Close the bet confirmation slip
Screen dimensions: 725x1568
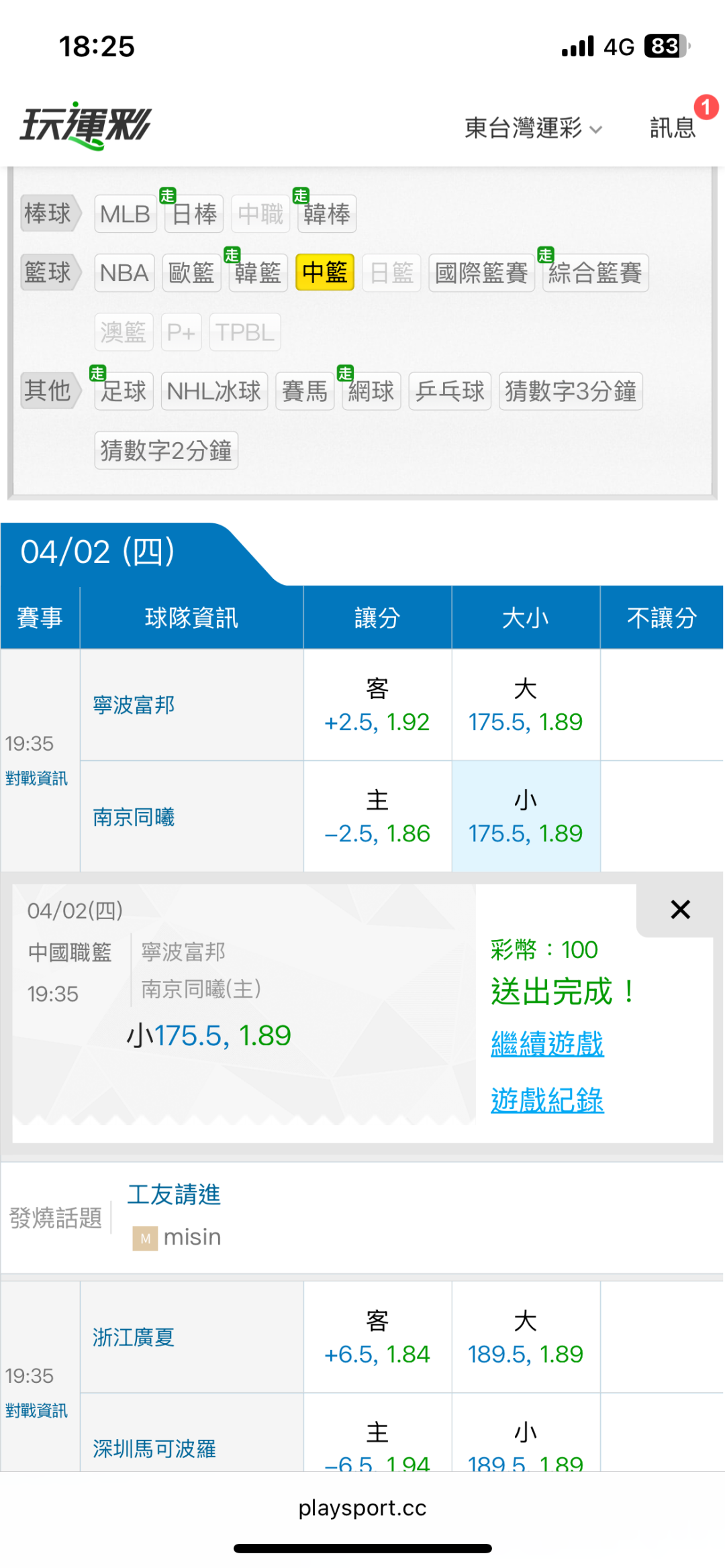[x=680, y=910]
